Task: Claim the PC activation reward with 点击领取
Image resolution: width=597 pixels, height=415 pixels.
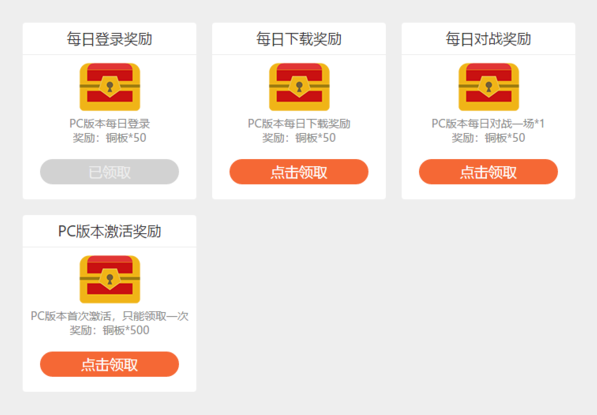Action: [x=109, y=364]
